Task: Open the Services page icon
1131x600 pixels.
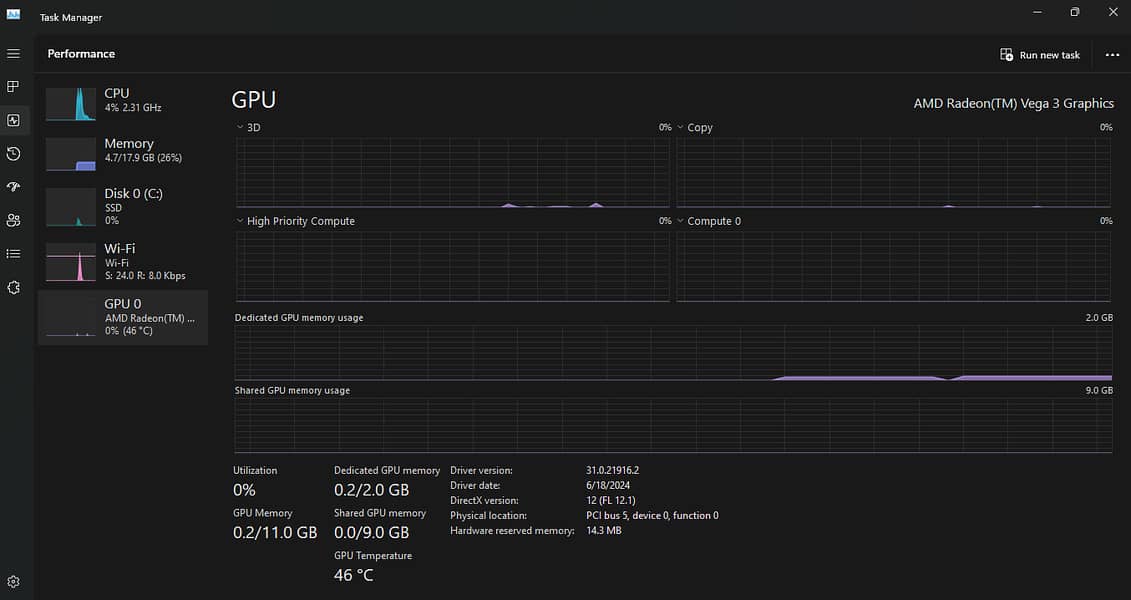Action: click(x=13, y=287)
